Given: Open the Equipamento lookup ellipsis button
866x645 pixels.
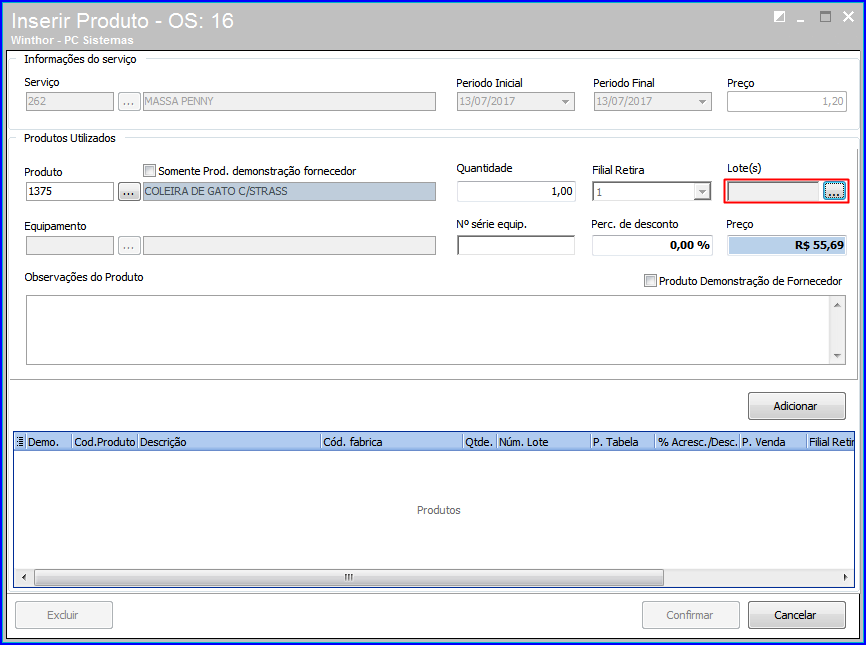Looking at the screenshot, I should [x=129, y=246].
